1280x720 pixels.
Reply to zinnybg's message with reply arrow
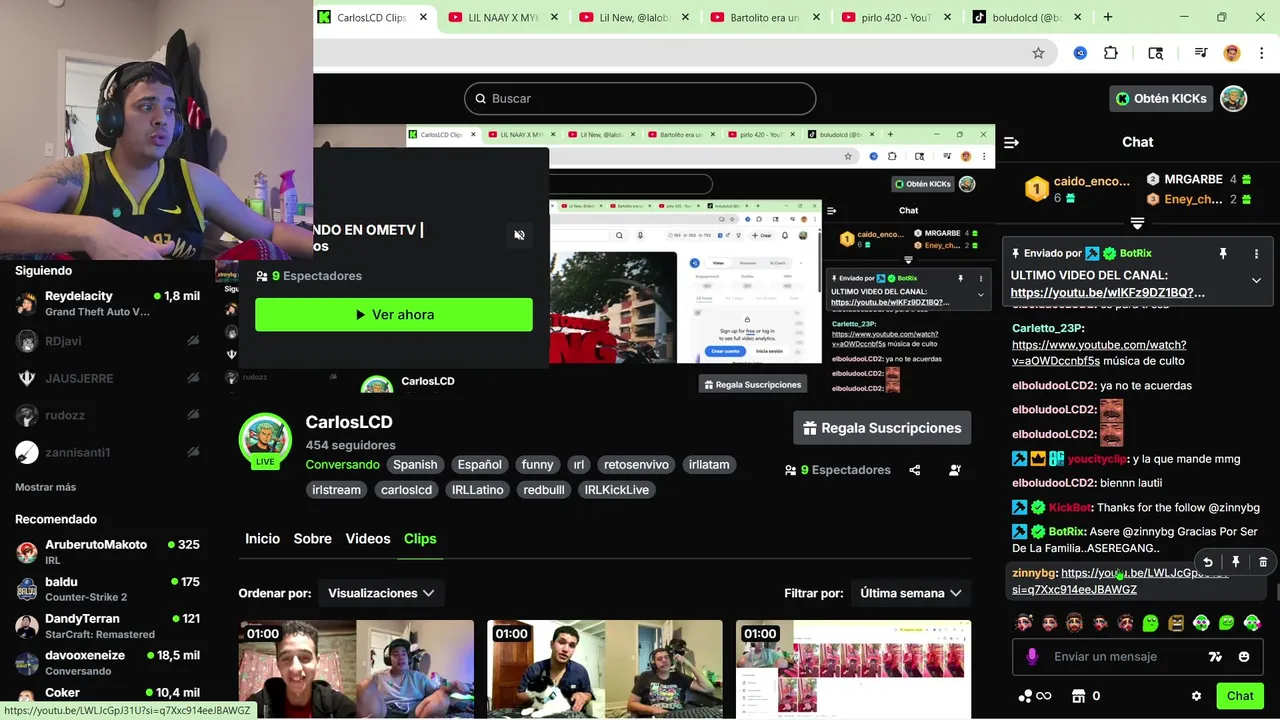pyautogui.click(x=1208, y=562)
